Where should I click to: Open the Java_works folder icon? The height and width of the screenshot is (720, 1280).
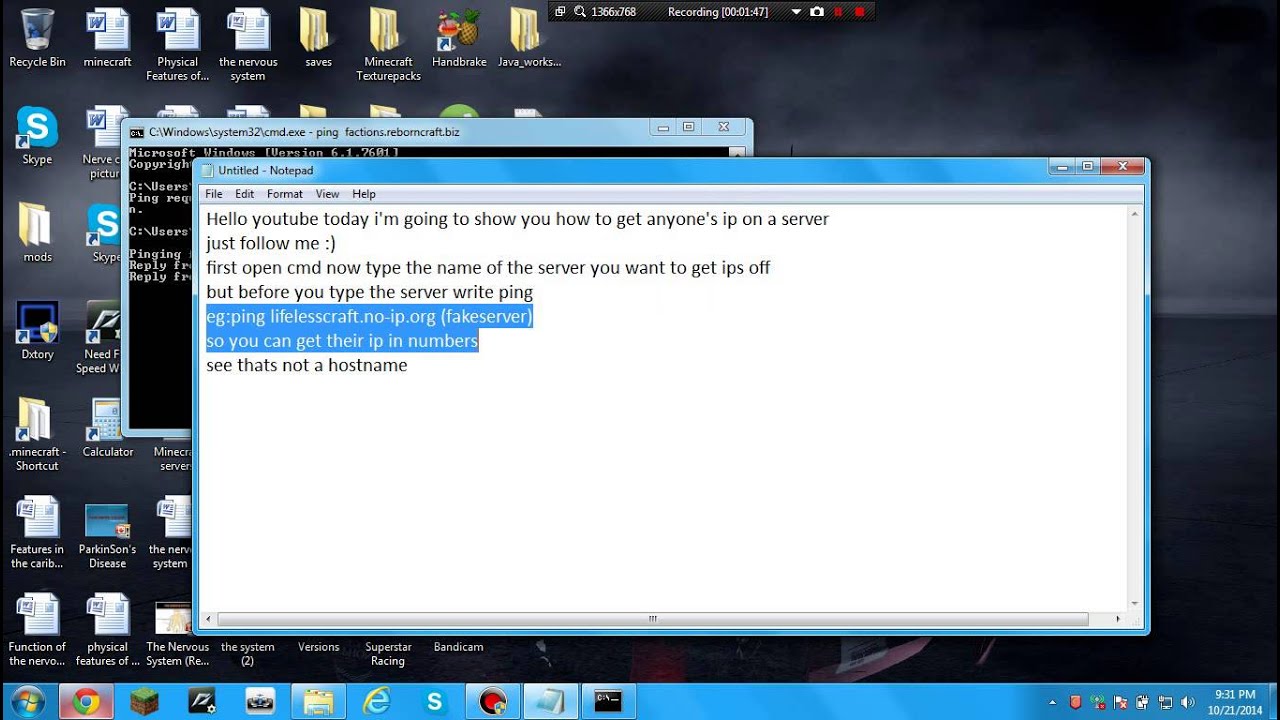coord(529,38)
